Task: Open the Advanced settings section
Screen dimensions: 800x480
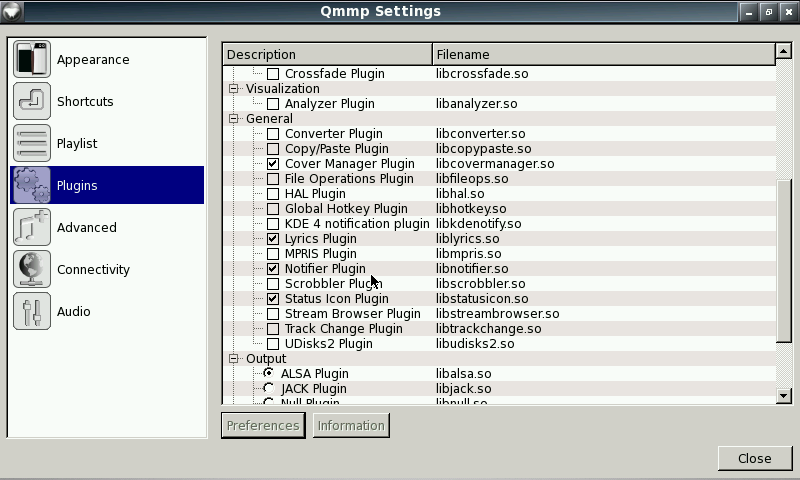Action: tap(107, 227)
